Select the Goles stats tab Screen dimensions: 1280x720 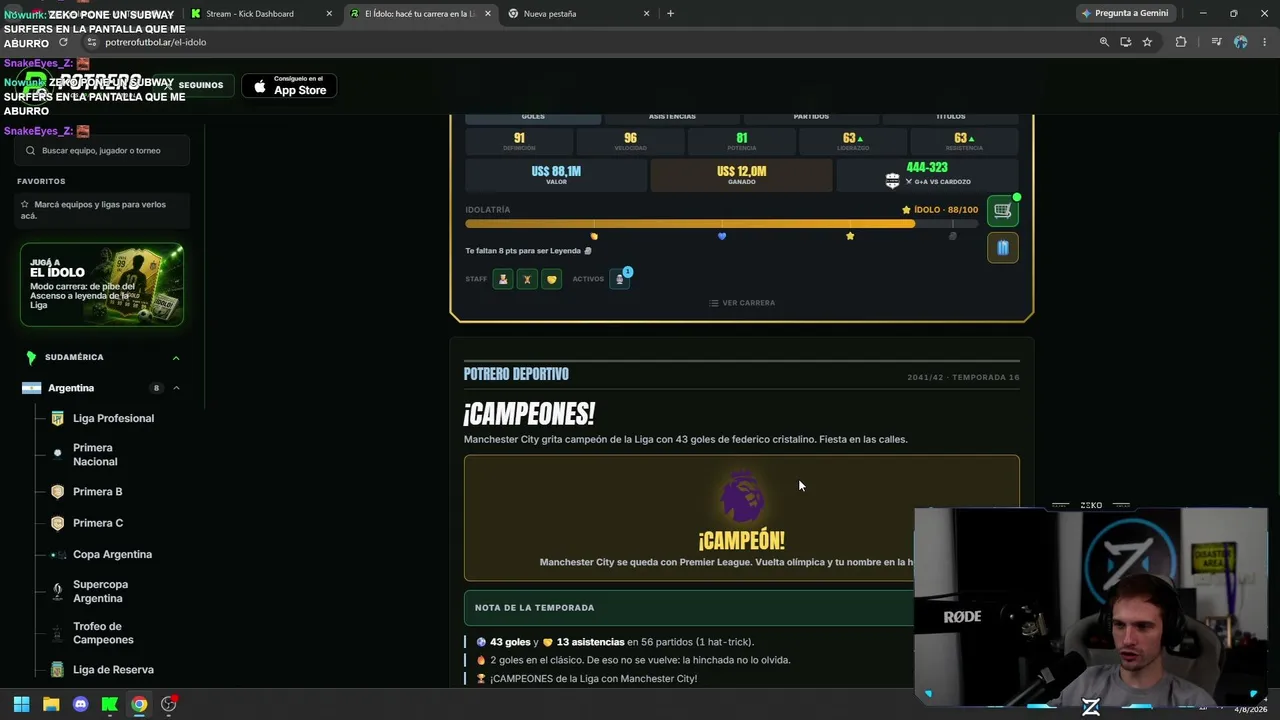tap(533, 116)
